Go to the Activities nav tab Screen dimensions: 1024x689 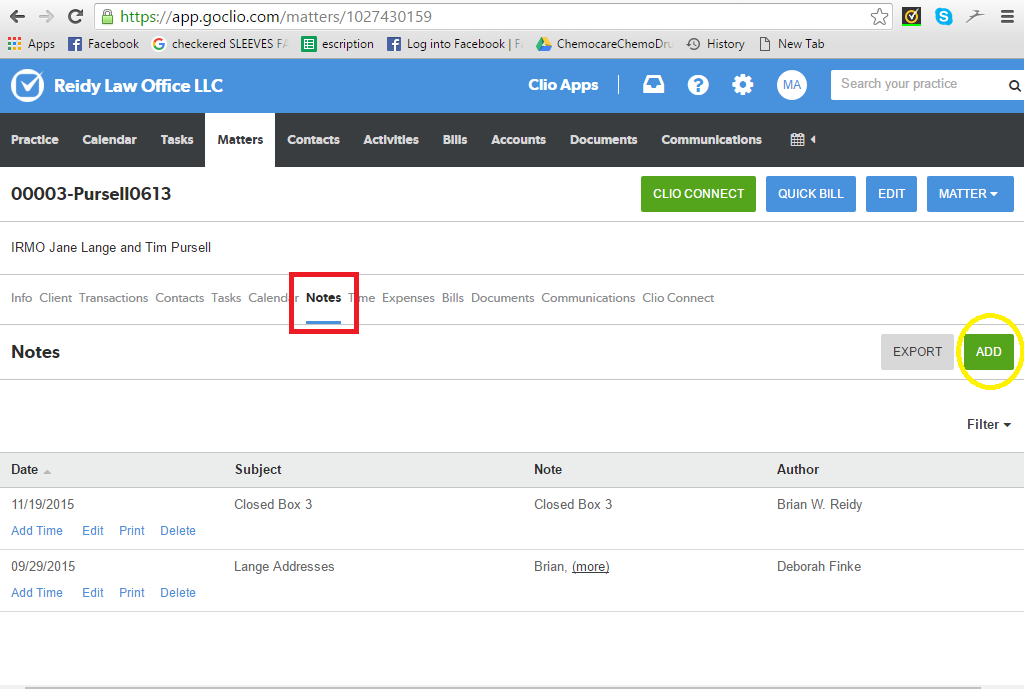point(391,140)
